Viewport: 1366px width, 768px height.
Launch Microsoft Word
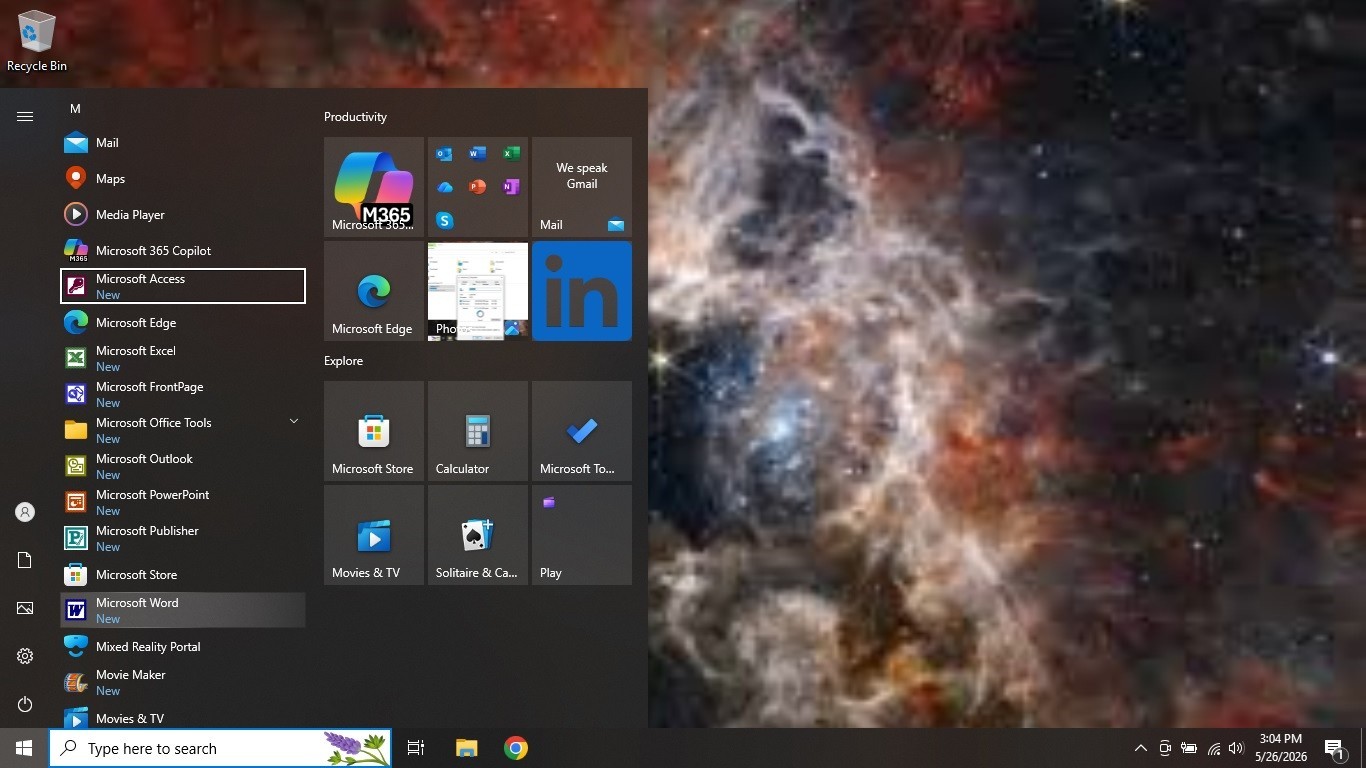tap(183, 611)
